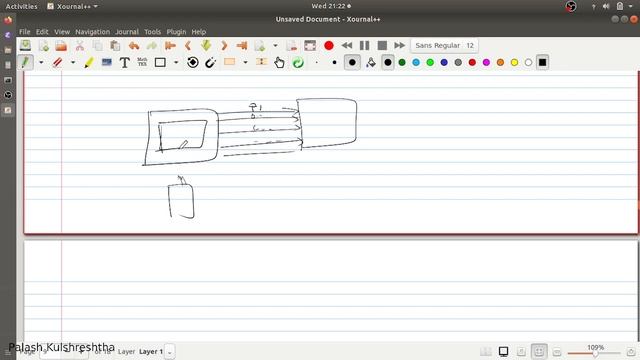
Task: Open a file with the folder icon
Action: pyautogui.click(x=61, y=46)
